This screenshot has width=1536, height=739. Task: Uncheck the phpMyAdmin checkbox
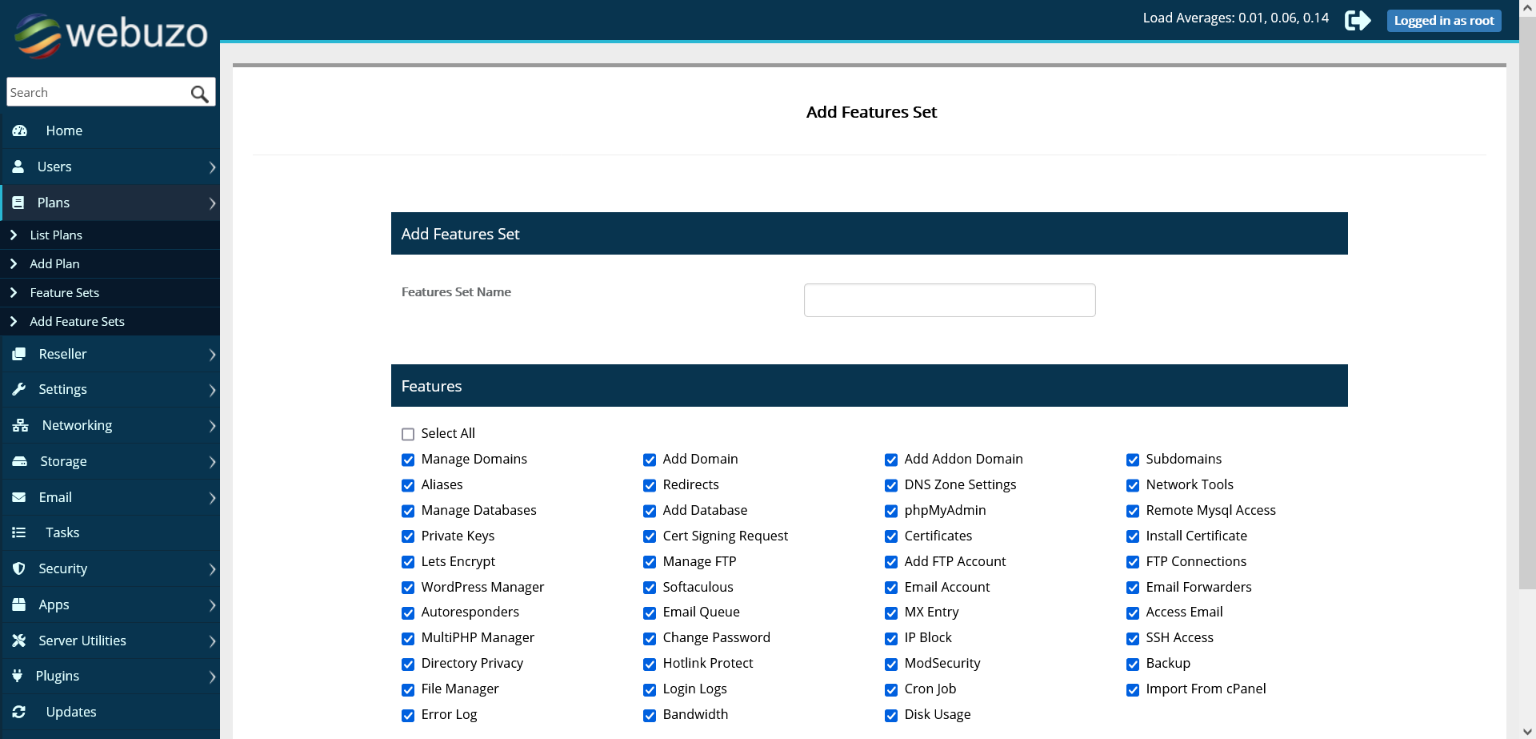coord(891,511)
